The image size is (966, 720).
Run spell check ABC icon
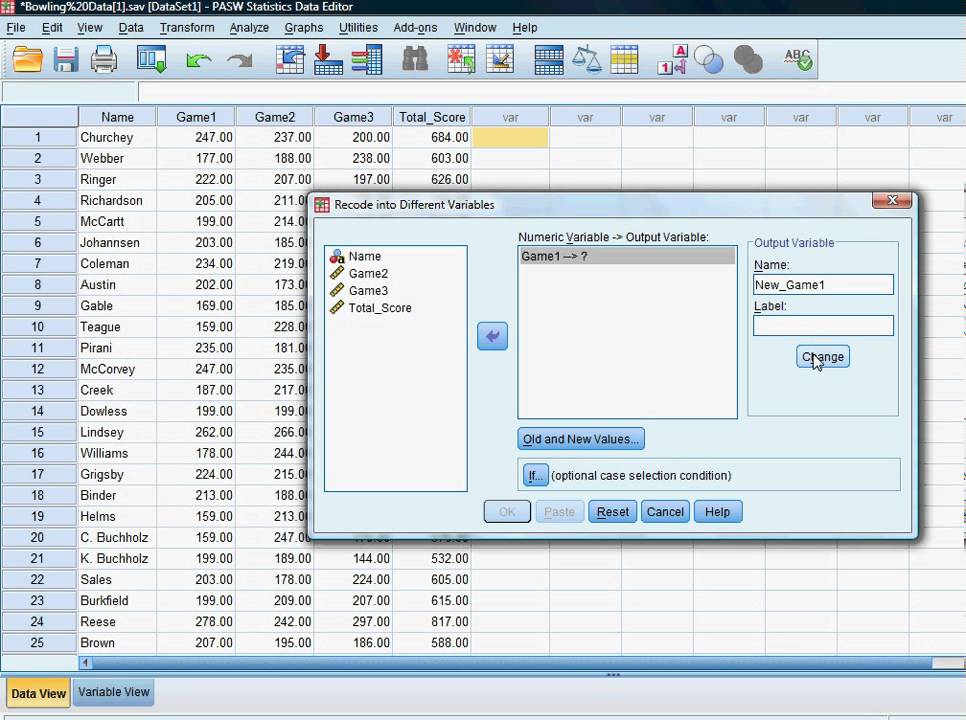coord(798,60)
